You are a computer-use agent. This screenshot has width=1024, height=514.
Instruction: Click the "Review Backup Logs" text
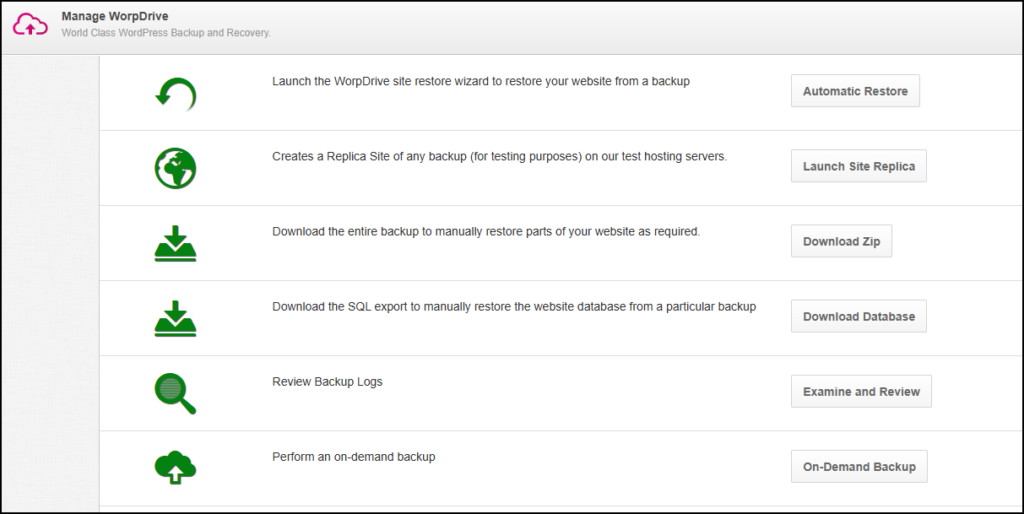pos(327,382)
